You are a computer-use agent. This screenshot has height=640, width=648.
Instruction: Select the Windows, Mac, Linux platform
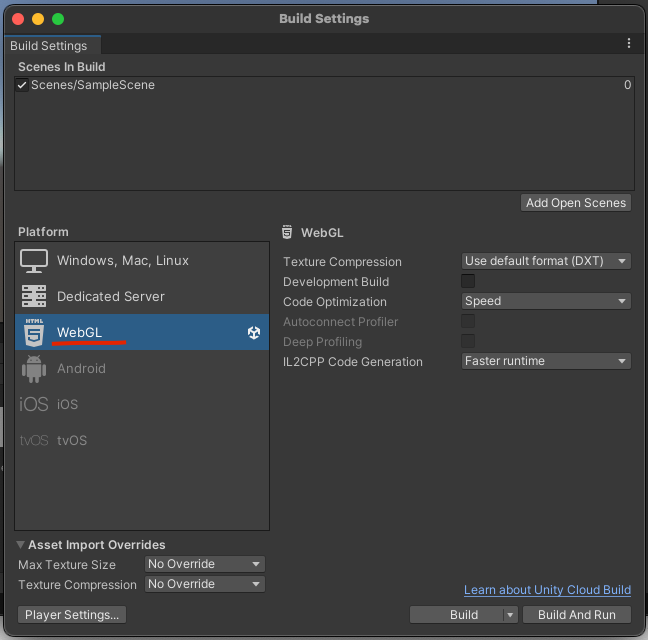coord(142,261)
